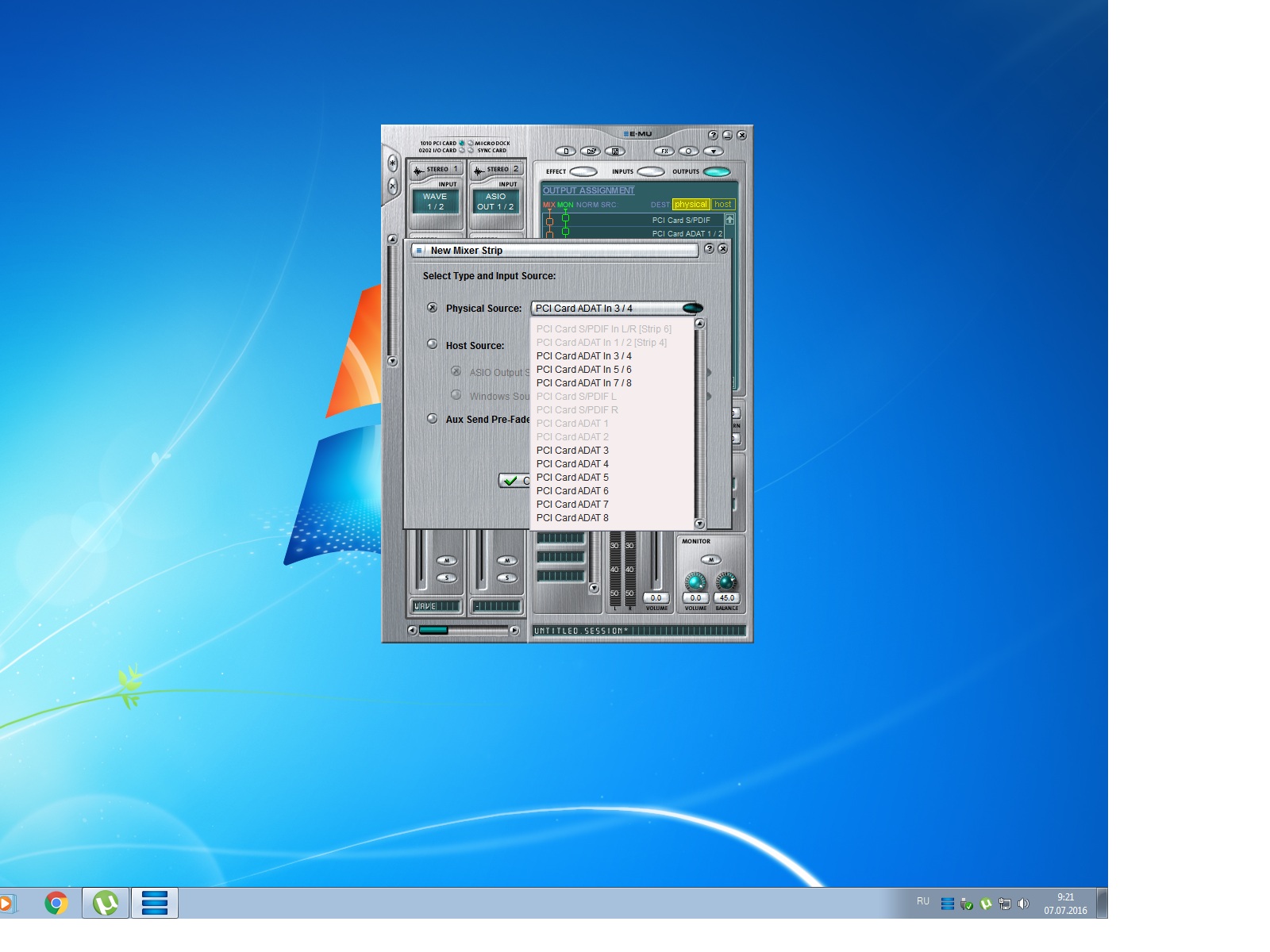The width and height of the screenshot is (1270, 952).
Task: Toggle the Monitor mute M button
Action: 710,560
